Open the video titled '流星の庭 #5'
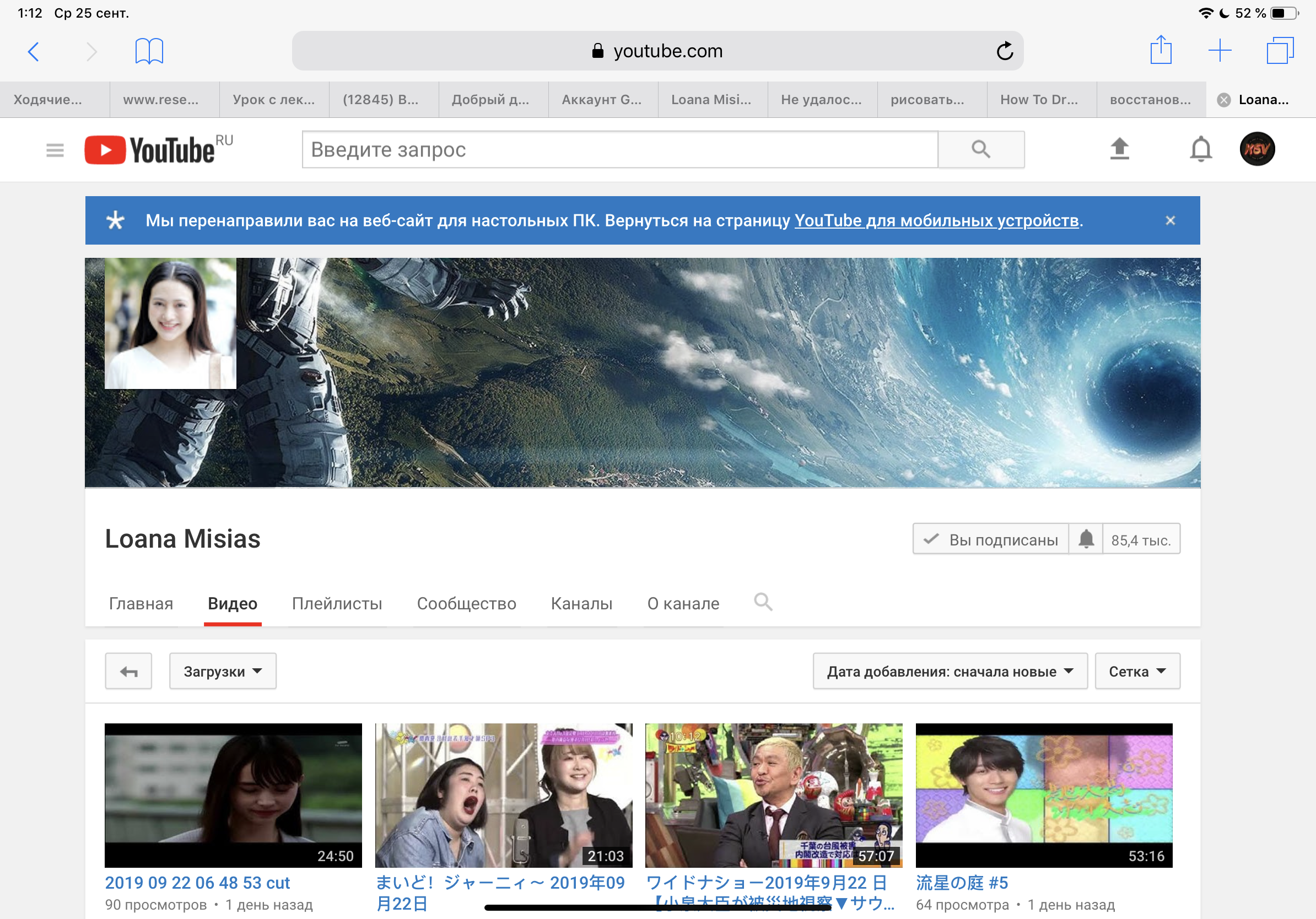 tap(961, 882)
